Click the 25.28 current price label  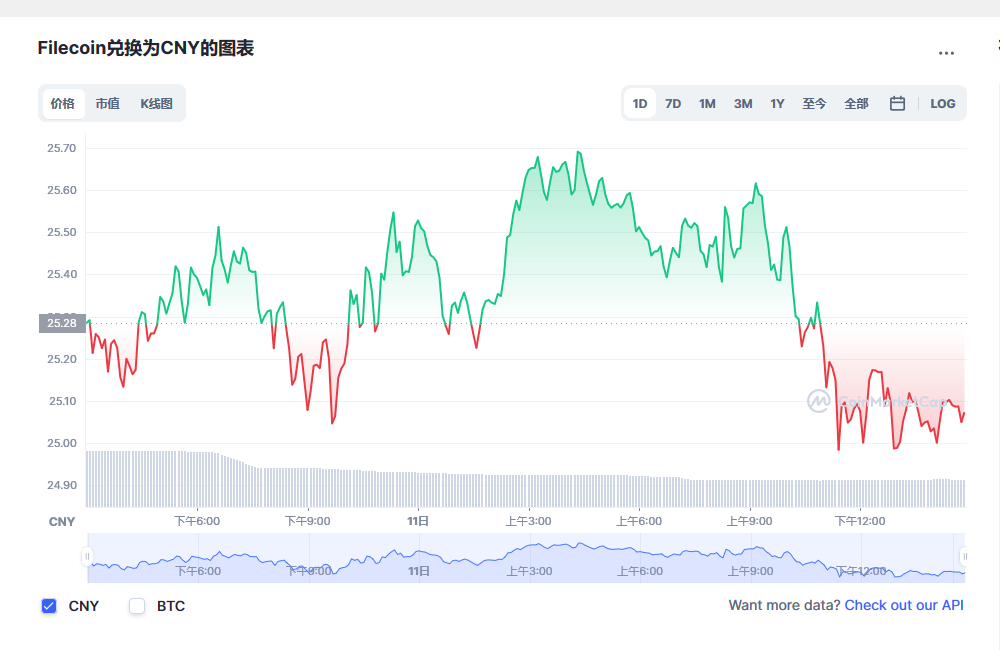(x=62, y=323)
